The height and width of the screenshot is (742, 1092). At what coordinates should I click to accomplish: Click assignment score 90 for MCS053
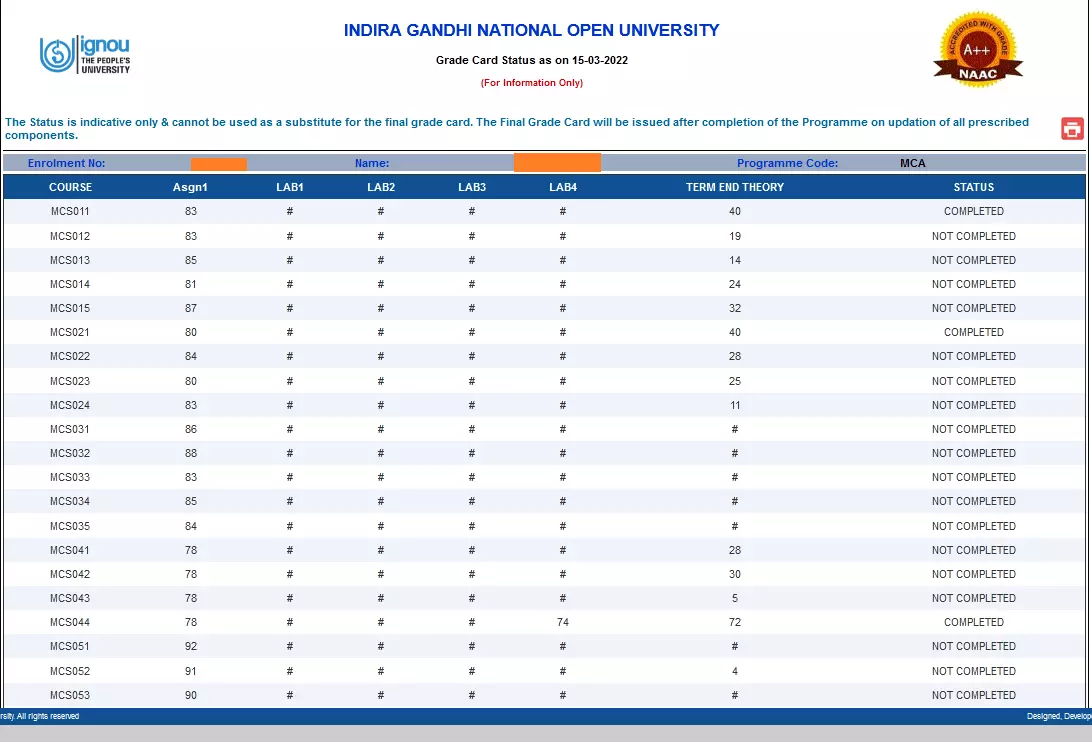[191, 695]
